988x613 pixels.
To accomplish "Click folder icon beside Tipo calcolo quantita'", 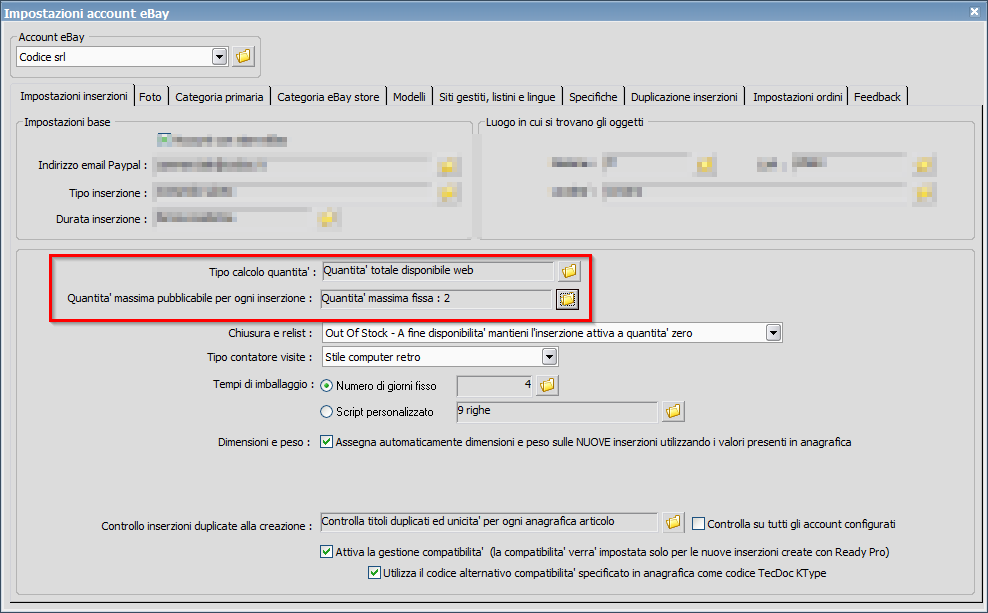I will click(569, 271).
